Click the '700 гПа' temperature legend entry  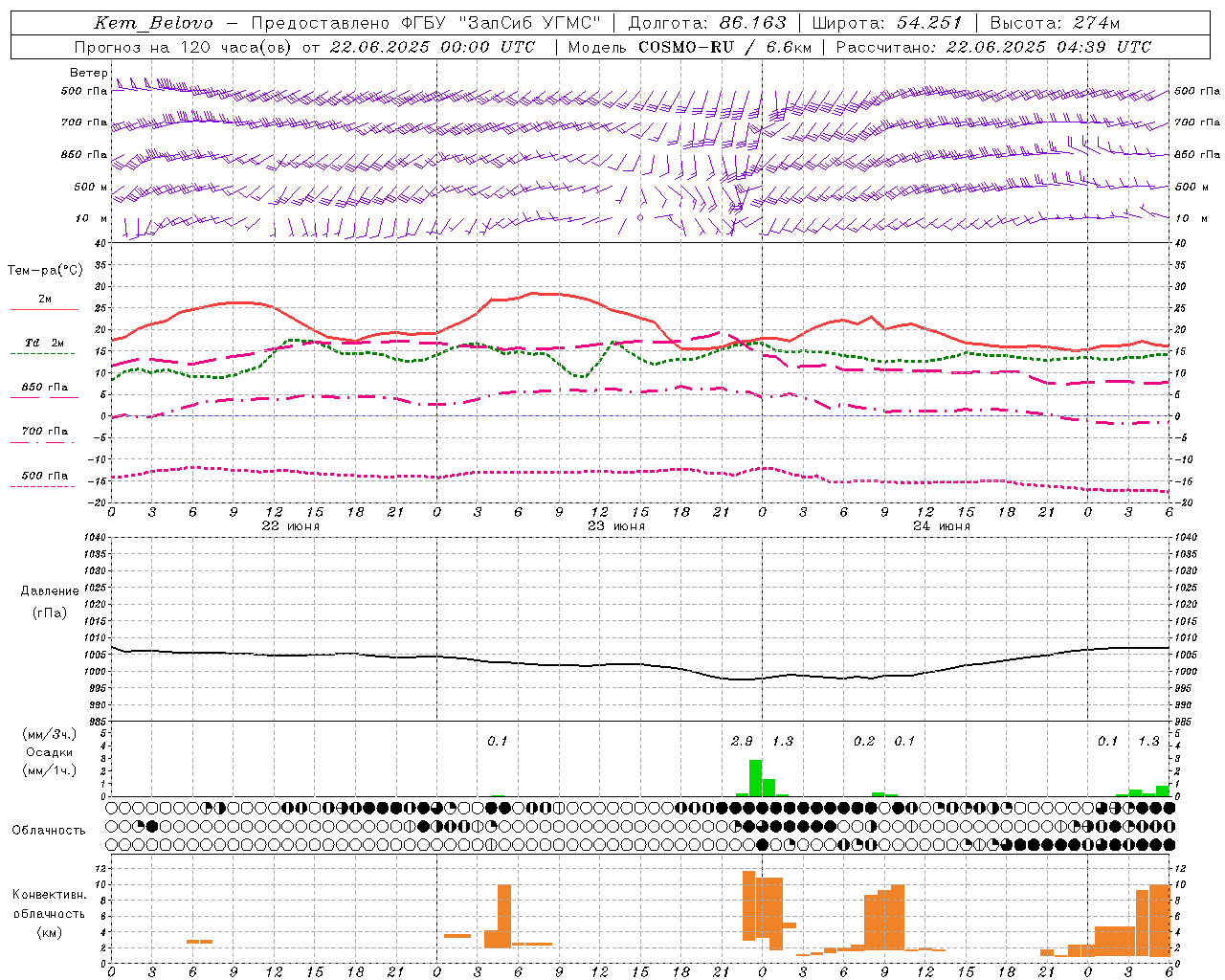[45, 431]
